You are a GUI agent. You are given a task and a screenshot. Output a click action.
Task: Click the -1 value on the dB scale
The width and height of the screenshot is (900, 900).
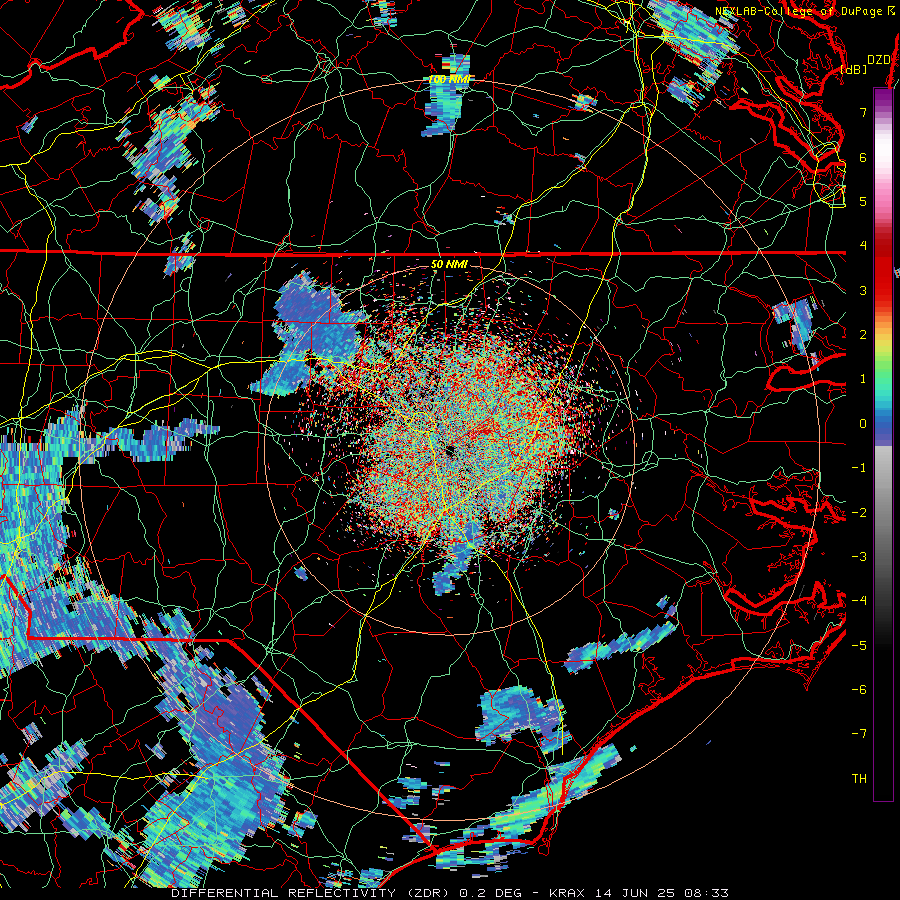[859, 468]
